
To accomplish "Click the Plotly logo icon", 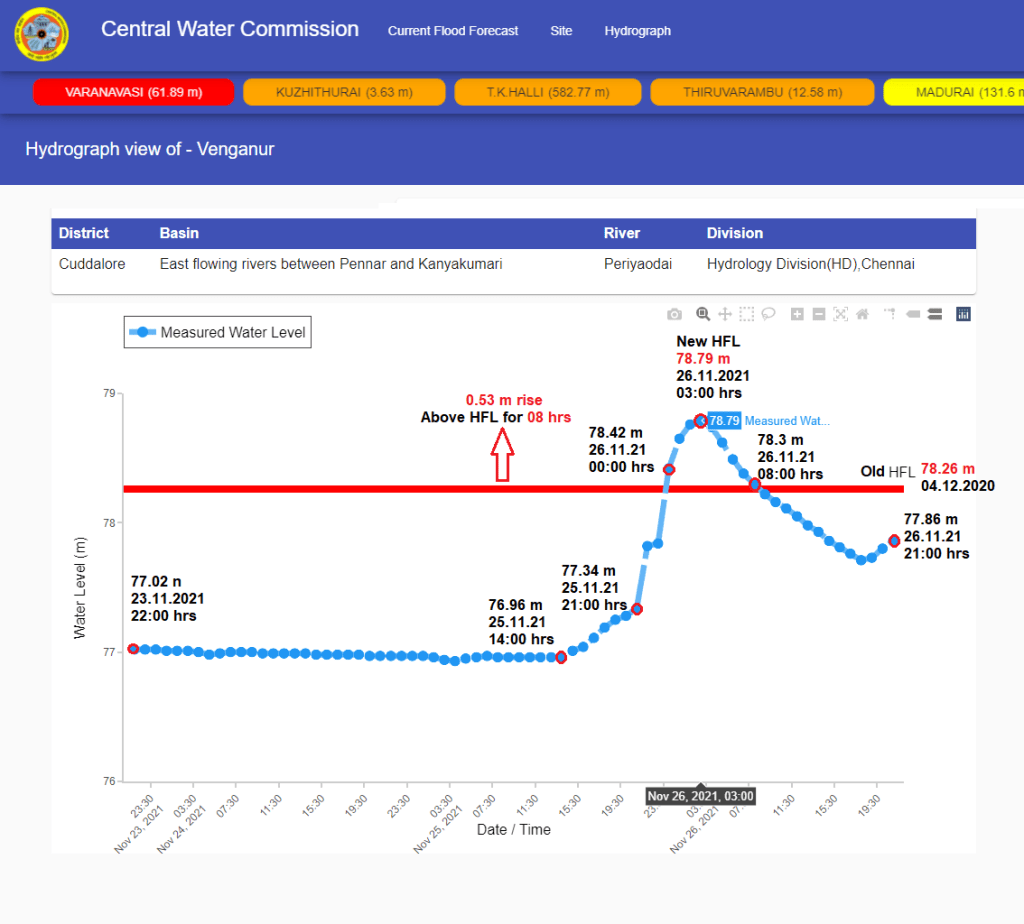I will [x=963, y=314].
